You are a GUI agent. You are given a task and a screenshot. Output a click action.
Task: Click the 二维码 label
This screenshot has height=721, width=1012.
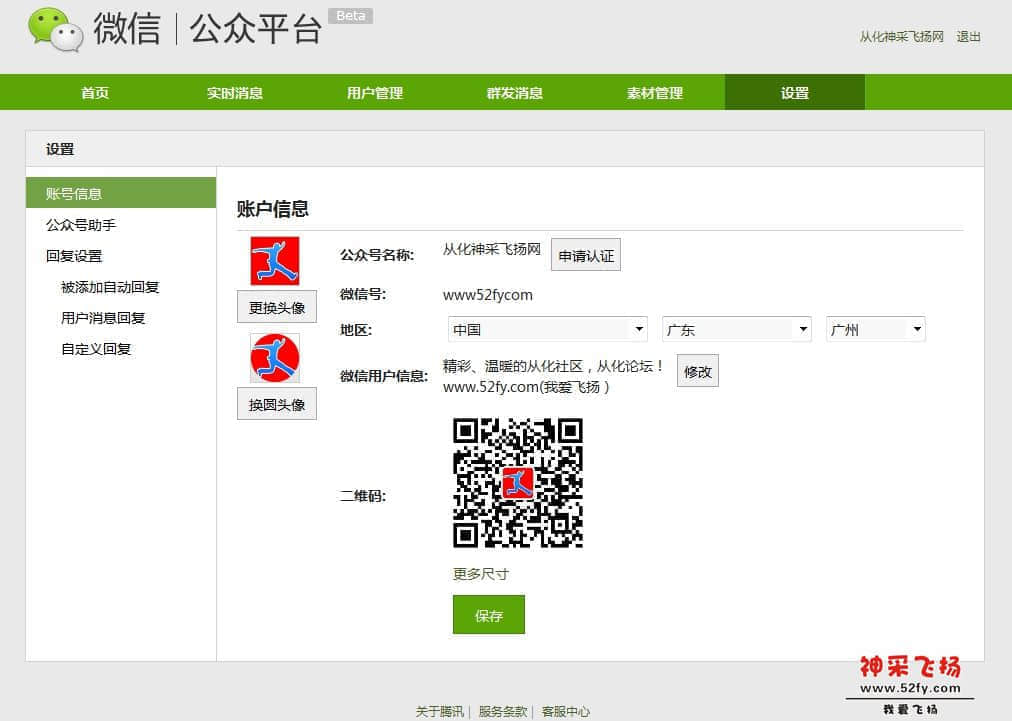363,496
